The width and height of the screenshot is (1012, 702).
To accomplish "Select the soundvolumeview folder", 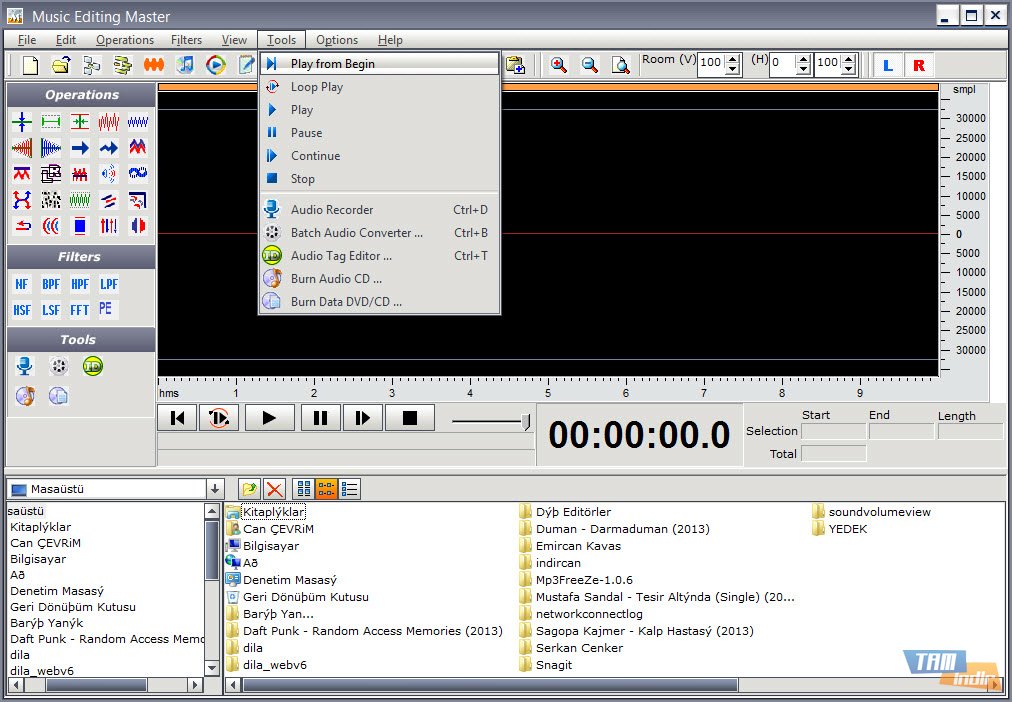I will (871, 512).
